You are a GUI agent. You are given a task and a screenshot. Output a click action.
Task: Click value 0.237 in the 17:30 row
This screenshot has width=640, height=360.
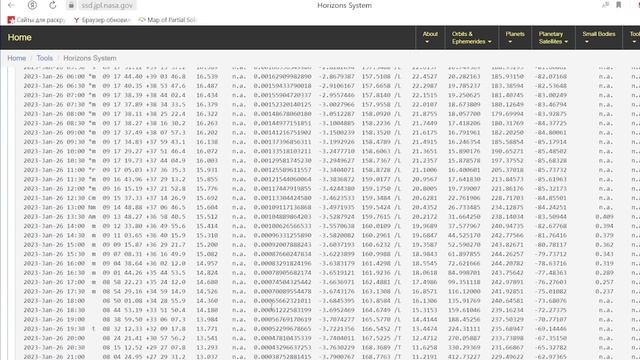604,291
